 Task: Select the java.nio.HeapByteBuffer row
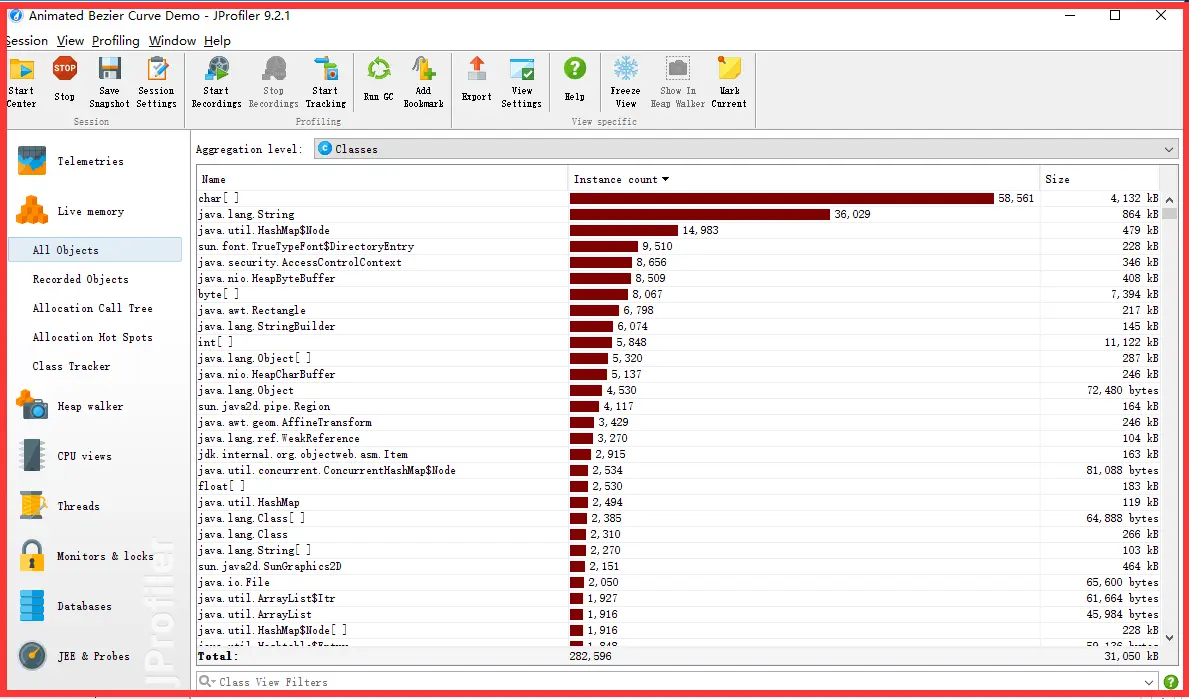(x=679, y=278)
